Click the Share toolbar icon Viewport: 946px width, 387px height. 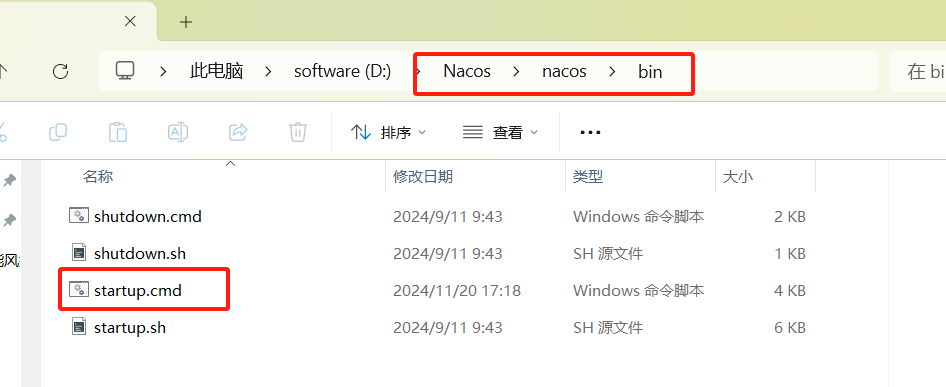pos(238,132)
